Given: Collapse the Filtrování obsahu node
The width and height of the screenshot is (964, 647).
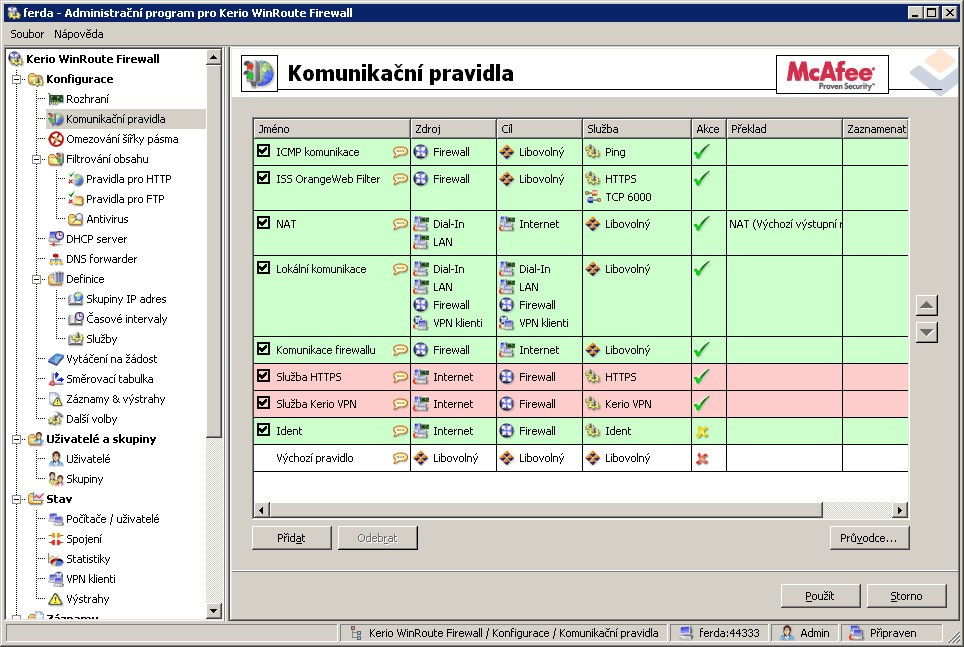Looking at the screenshot, I should click(x=36, y=159).
